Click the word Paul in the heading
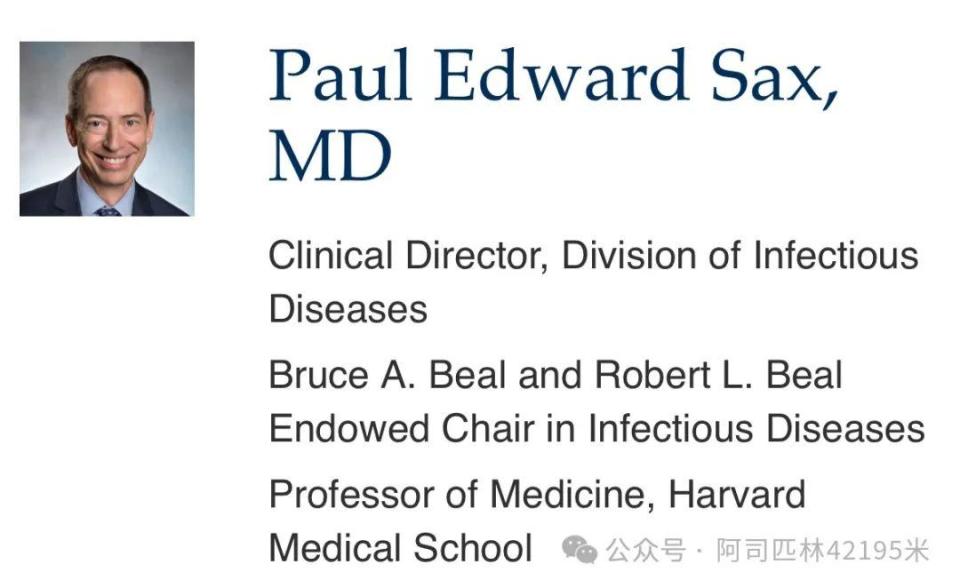960x588 pixels. point(340,76)
